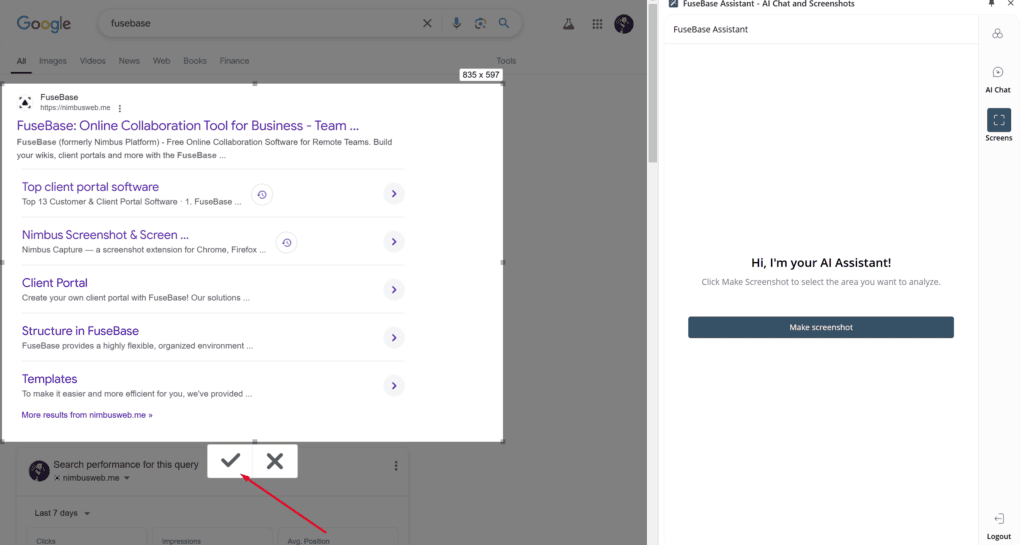This screenshot has width=1024, height=545.
Task: Log out of FuseBase Assistant
Action: click(x=999, y=527)
